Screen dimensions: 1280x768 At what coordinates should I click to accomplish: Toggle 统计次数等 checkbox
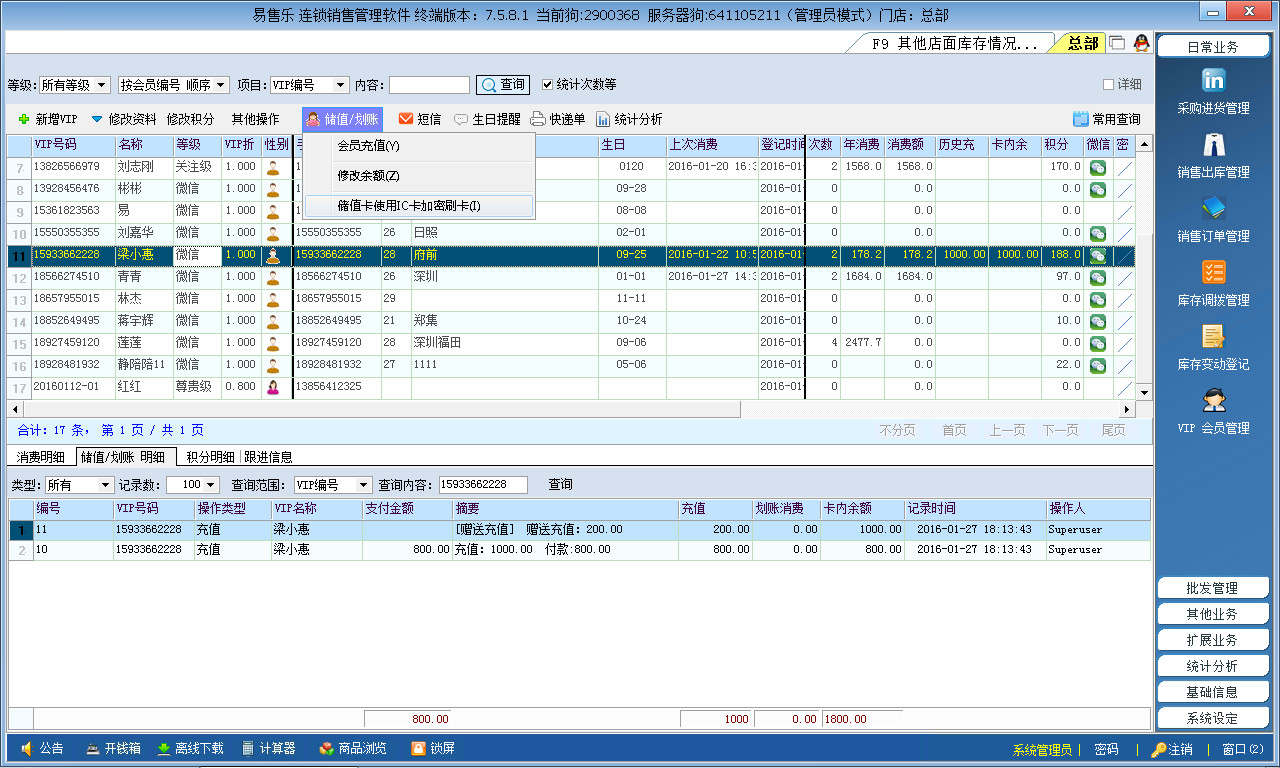547,85
